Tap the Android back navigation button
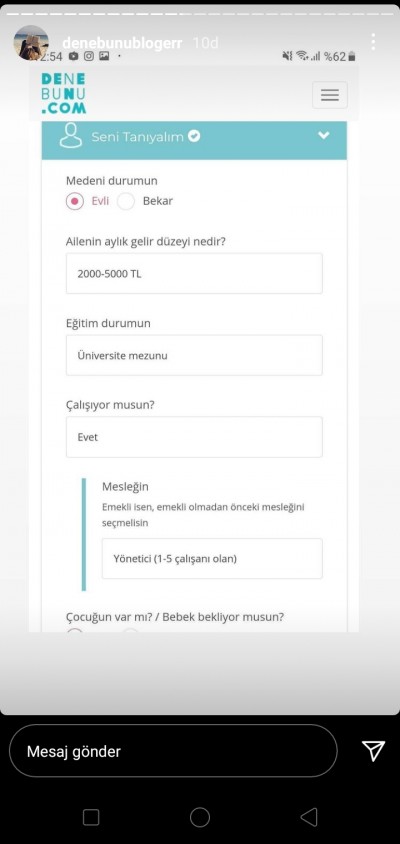 [308, 818]
